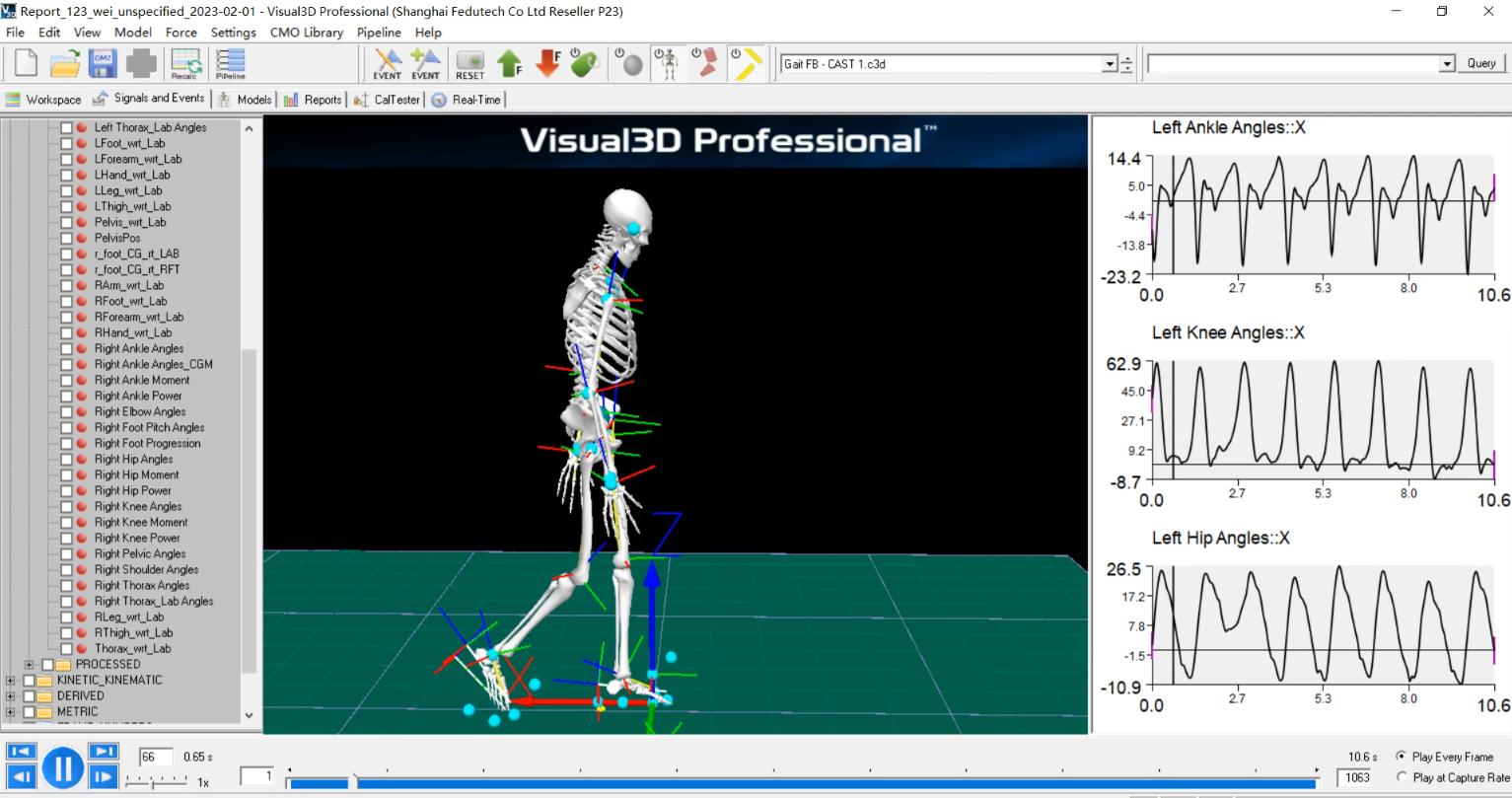Pause the animation playback
The image size is (1512, 798).
pyautogui.click(x=62, y=766)
